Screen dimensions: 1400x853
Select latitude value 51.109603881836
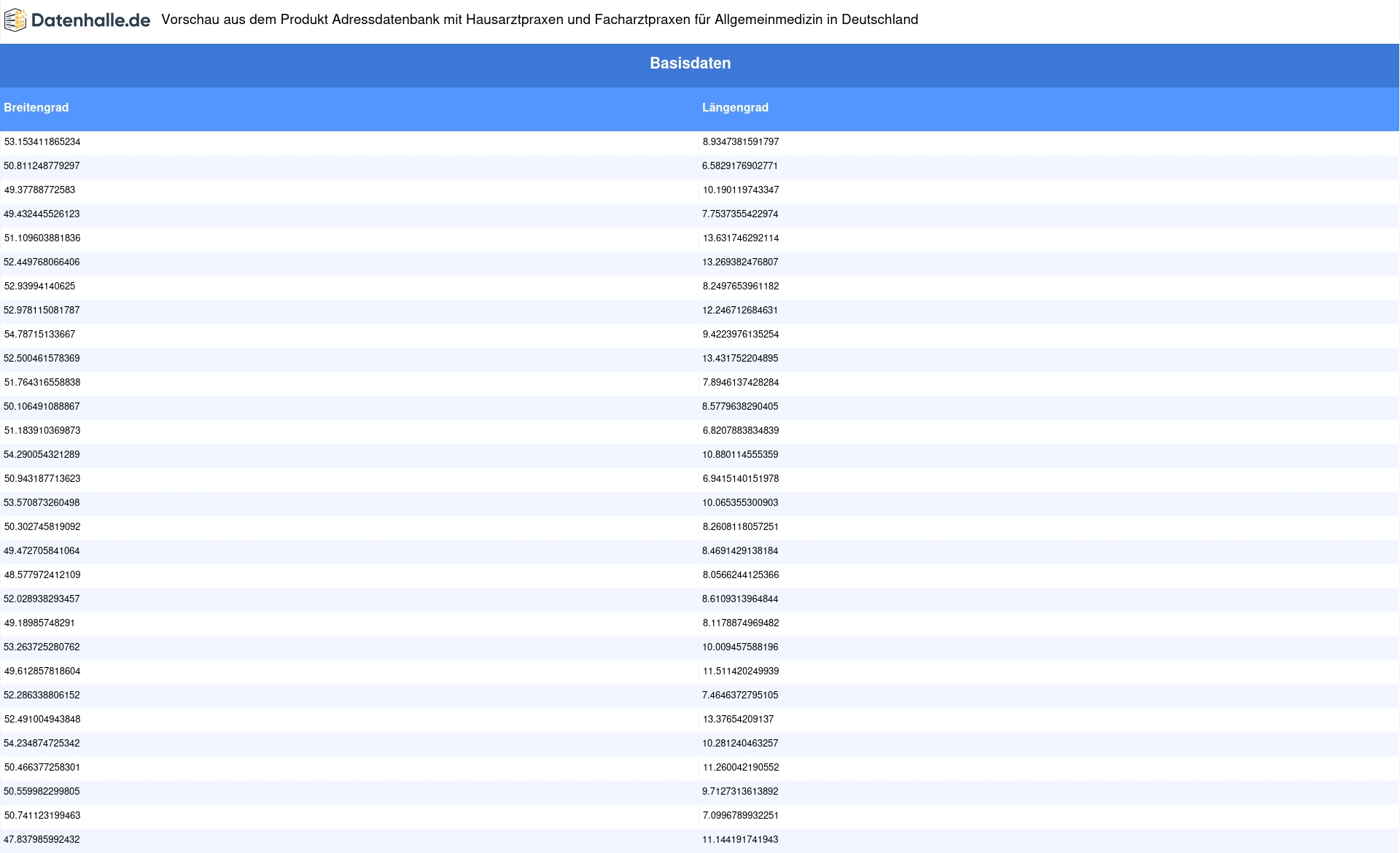point(42,238)
